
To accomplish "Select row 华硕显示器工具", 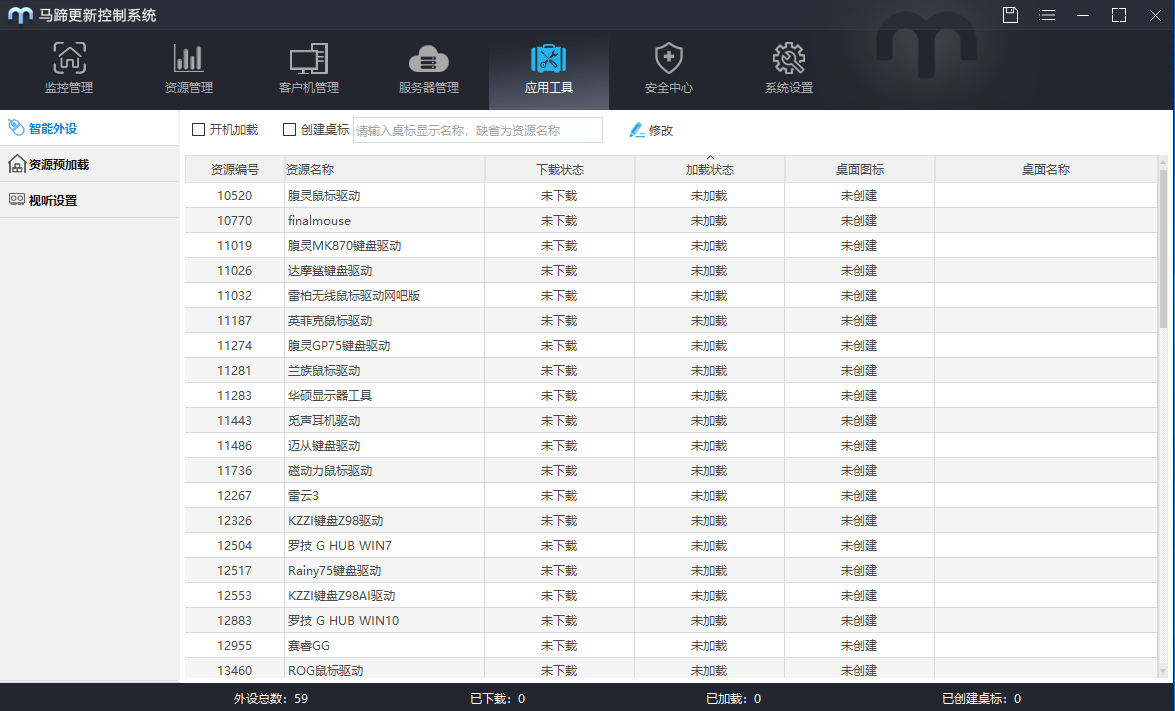I will 671,396.
